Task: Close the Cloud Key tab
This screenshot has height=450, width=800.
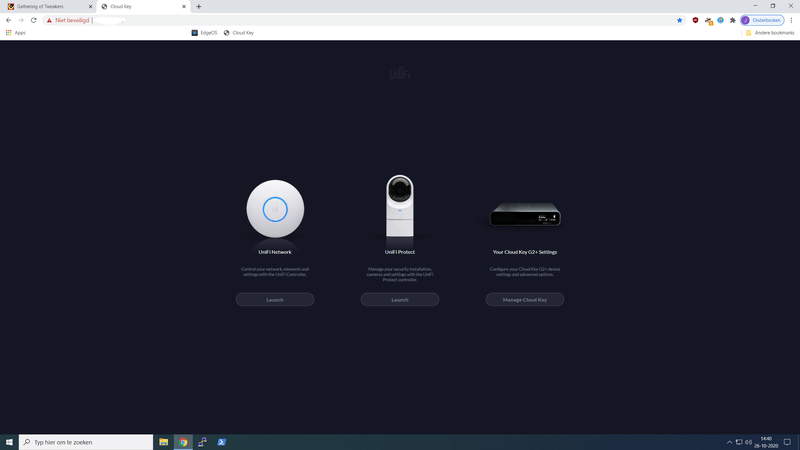Action: point(184,7)
